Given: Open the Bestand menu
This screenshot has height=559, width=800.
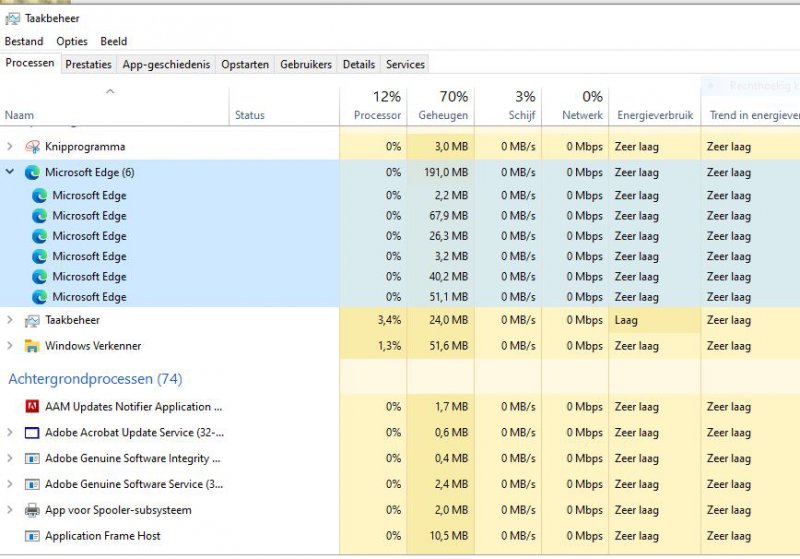Looking at the screenshot, I should [x=24, y=42].
